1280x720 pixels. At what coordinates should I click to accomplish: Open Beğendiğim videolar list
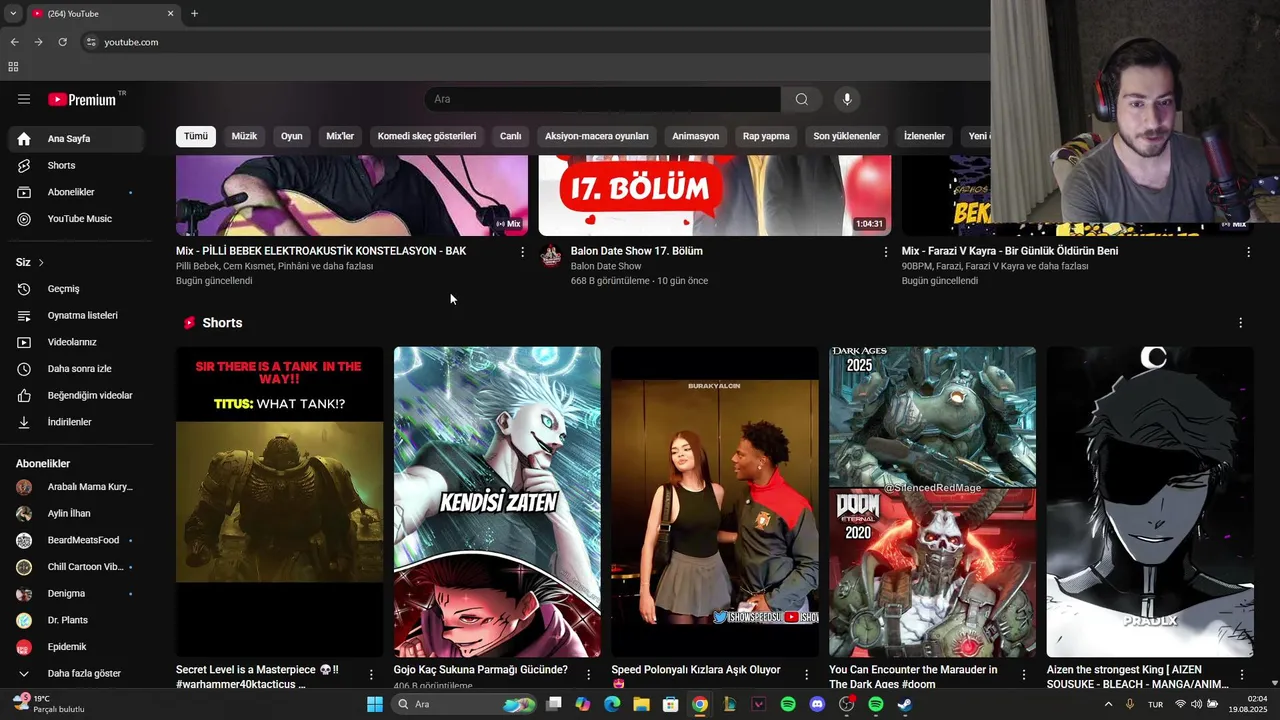(x=77, y=395)
